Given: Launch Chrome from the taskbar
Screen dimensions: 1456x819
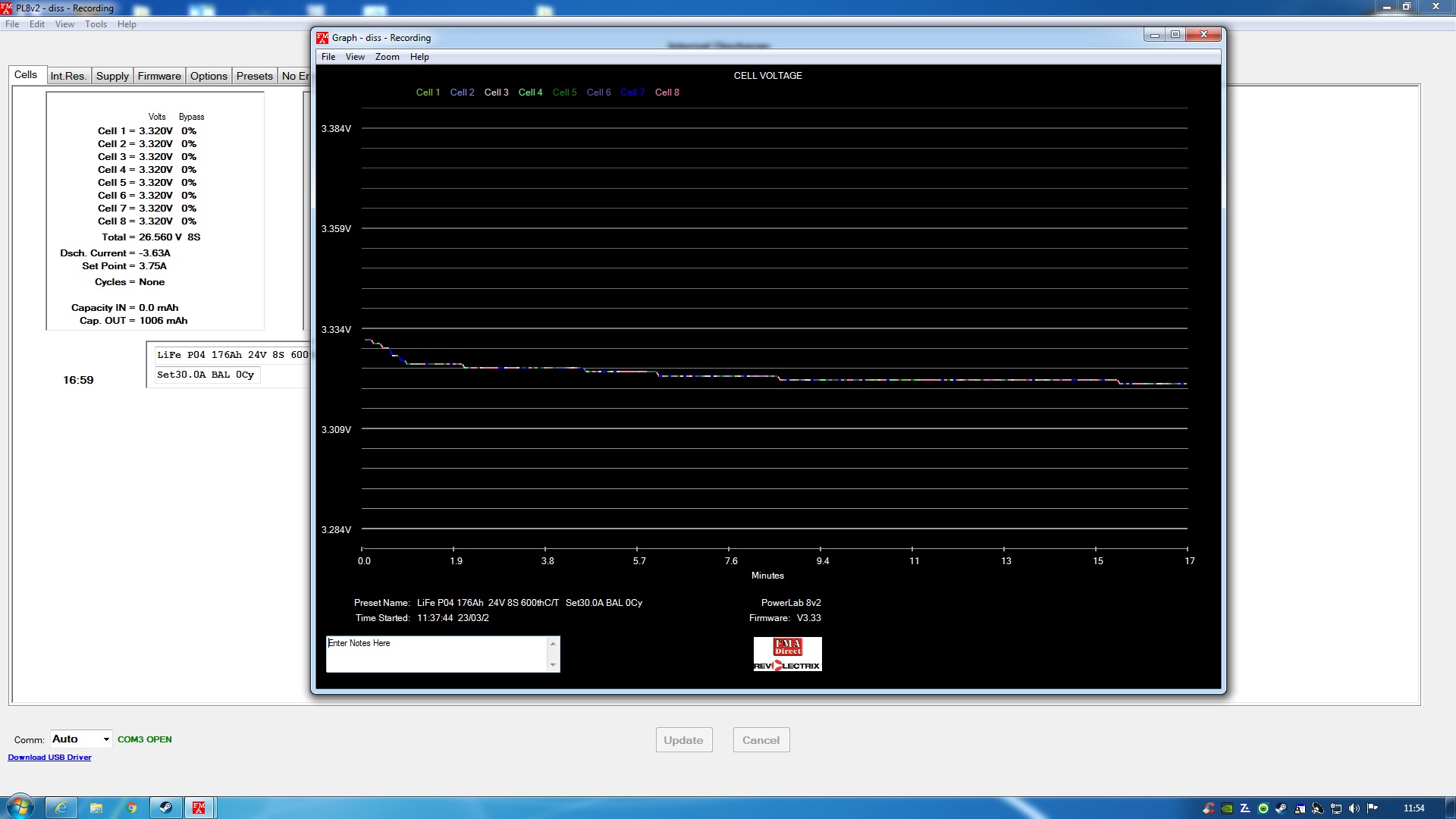Looking at the screenshot, I should coord(131,808).
